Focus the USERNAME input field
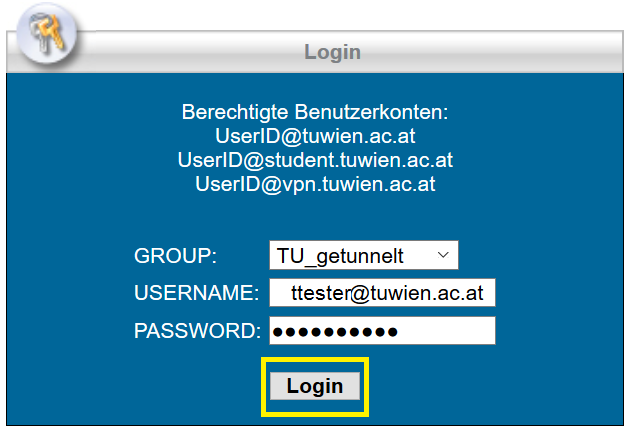The width and height of the screenshot is (635, 440). point(382,293)
